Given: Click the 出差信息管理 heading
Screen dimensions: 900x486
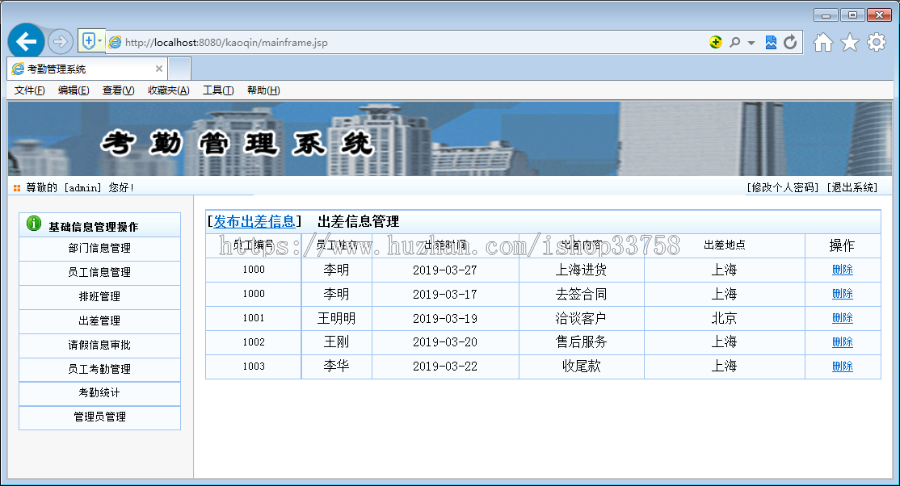Looking at the screenshot, I should [358, 221].
